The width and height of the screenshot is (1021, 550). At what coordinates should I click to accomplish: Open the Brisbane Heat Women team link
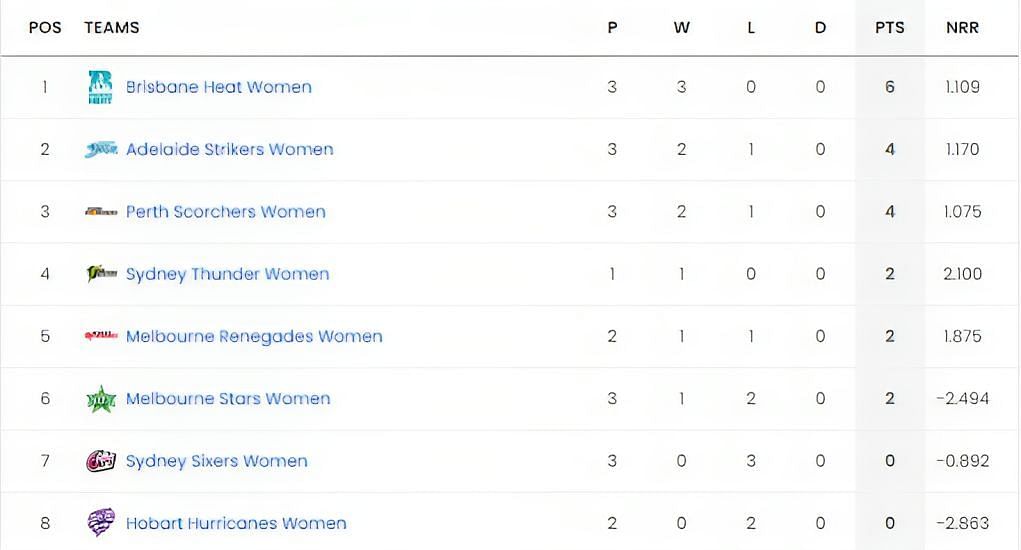point(219,87)
